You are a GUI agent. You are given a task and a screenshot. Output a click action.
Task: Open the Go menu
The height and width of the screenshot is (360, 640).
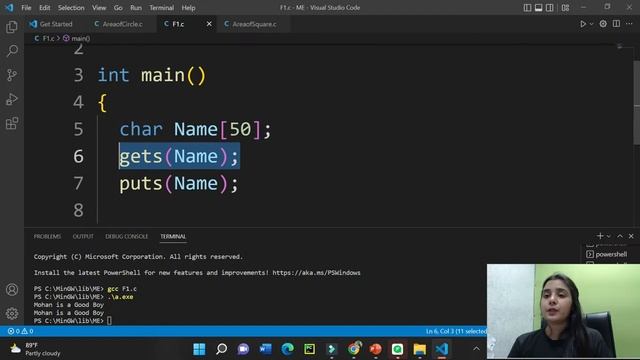118,8
